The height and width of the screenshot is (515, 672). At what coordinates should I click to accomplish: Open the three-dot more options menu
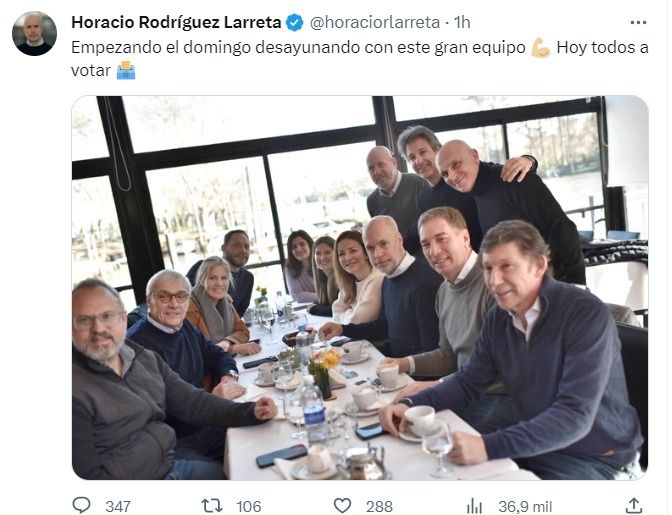(638, 22)
